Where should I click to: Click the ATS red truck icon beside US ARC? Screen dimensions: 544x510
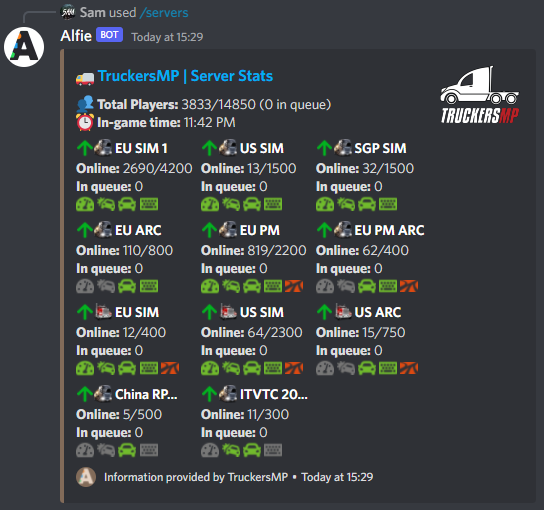343,312
